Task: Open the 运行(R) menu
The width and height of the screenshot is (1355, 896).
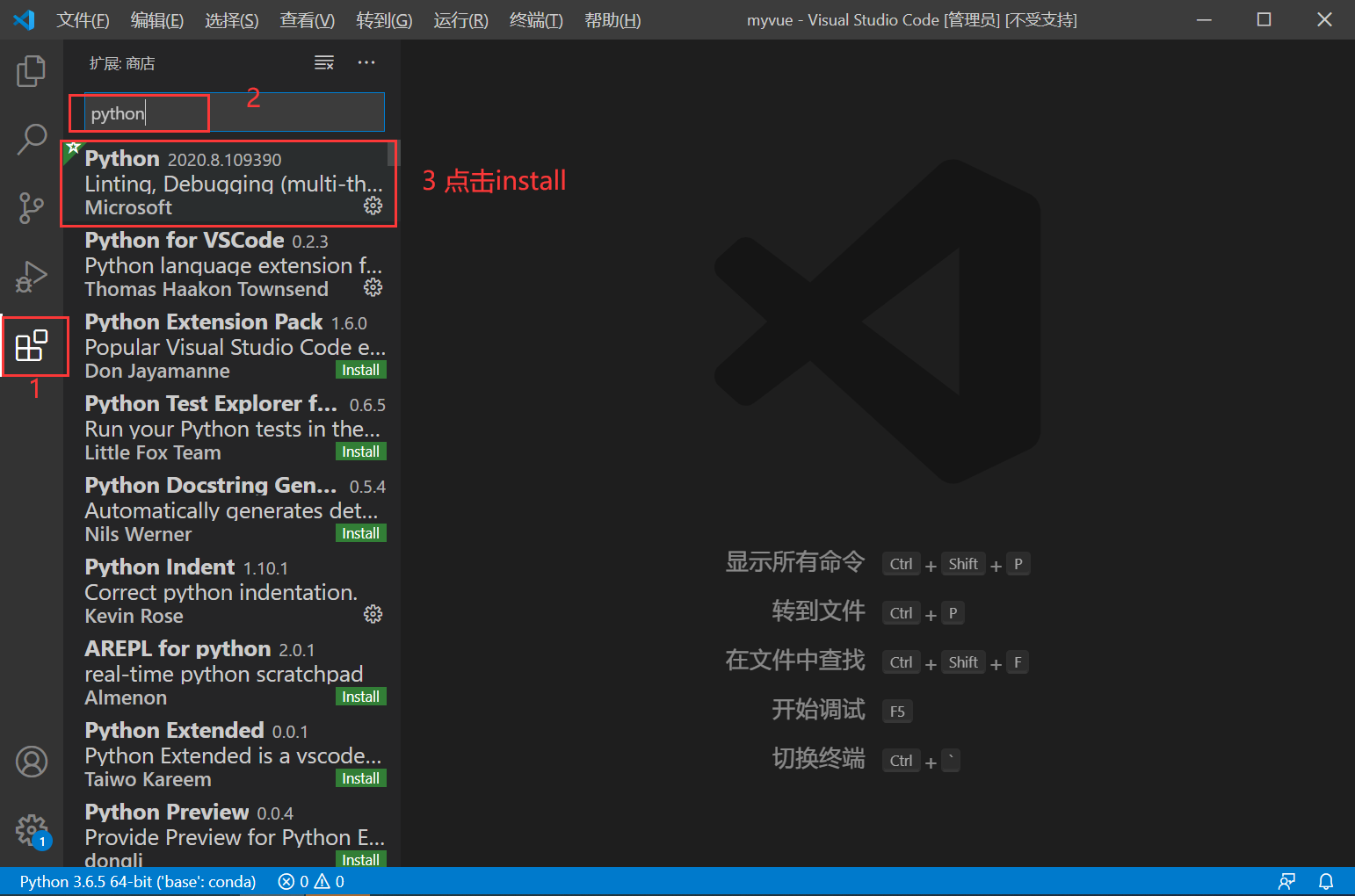Action: click(x=460, y=20)
